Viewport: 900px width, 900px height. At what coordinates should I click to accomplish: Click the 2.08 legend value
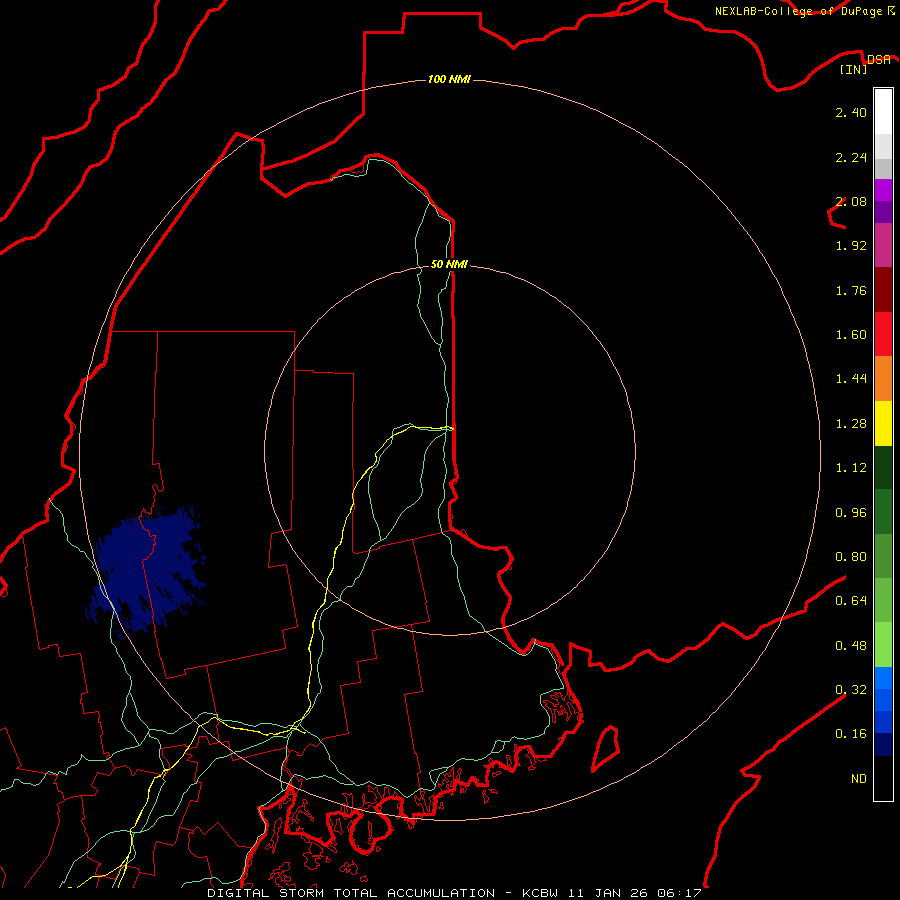(851, 201)
